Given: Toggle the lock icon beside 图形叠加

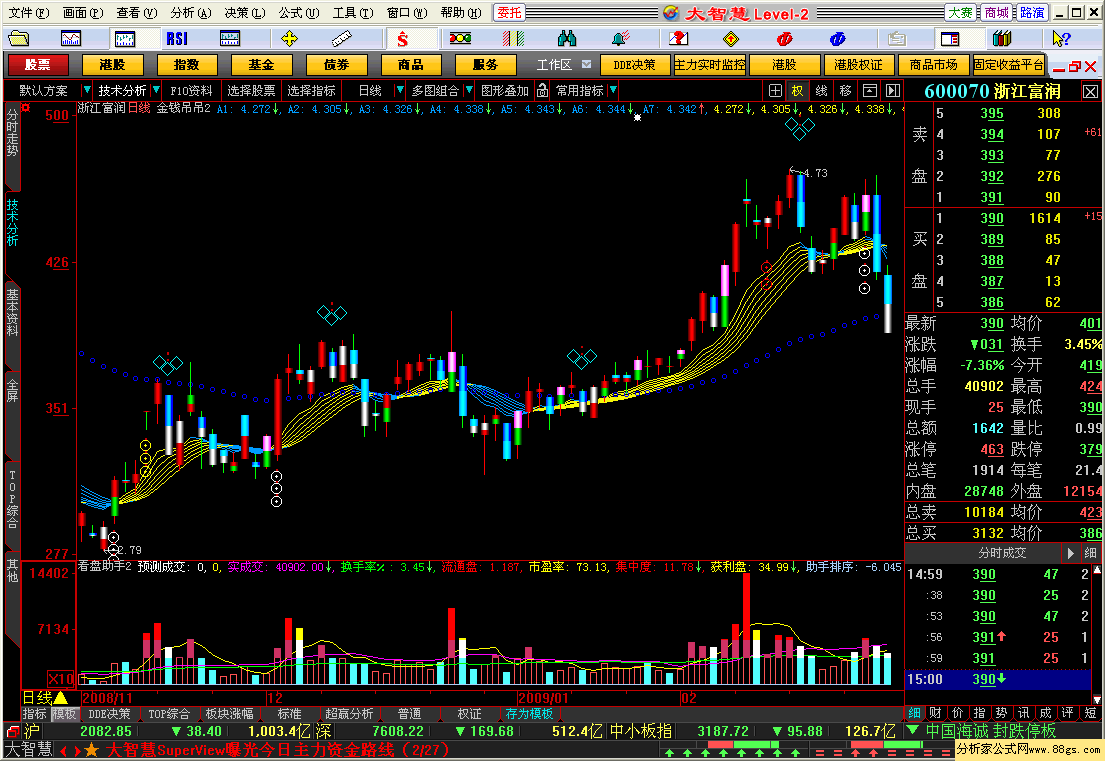Looking at the screenshot, I should point(543,90).
